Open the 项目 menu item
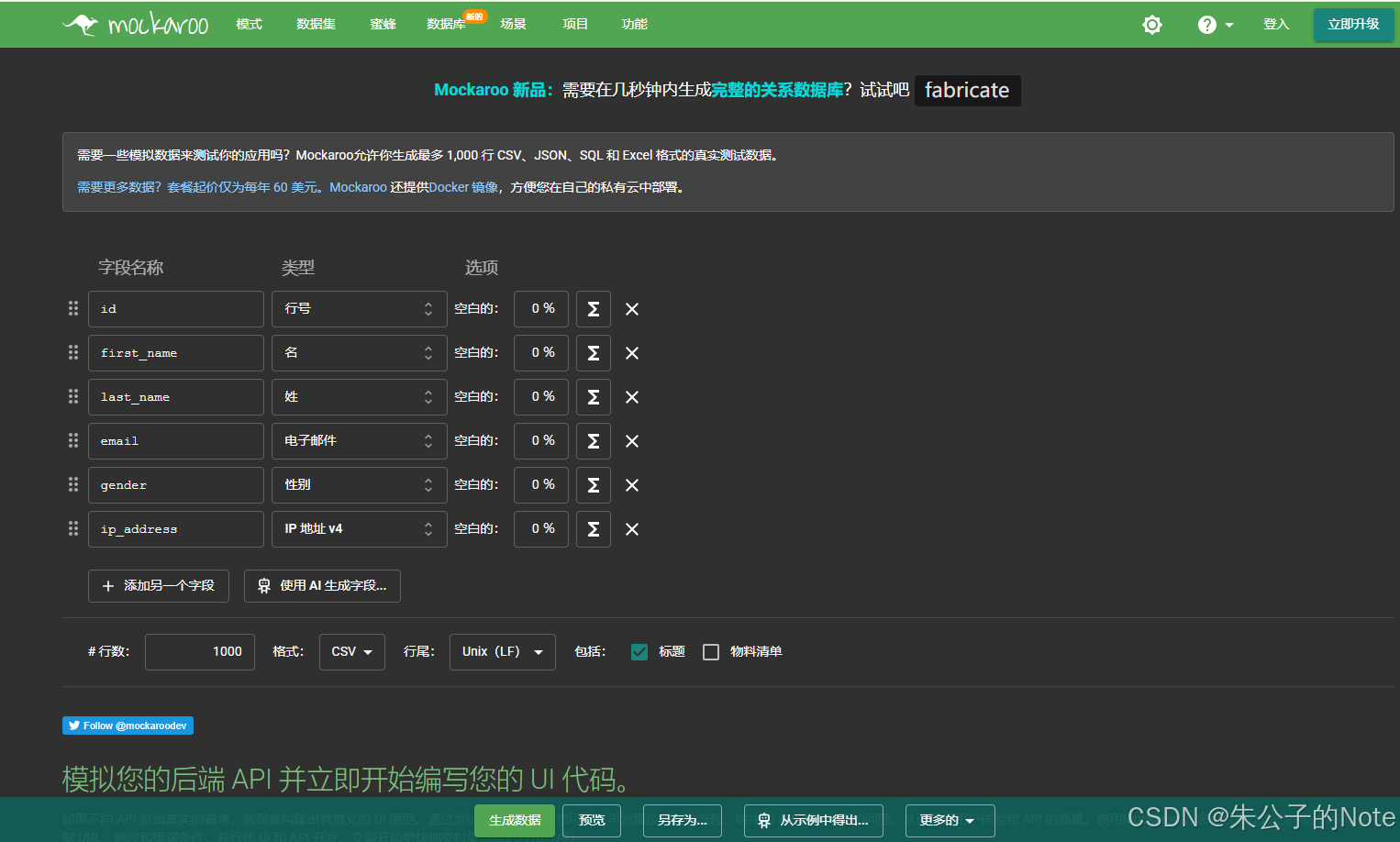The width and height of the screenshot is (1400, 842). tap(575, 24)
